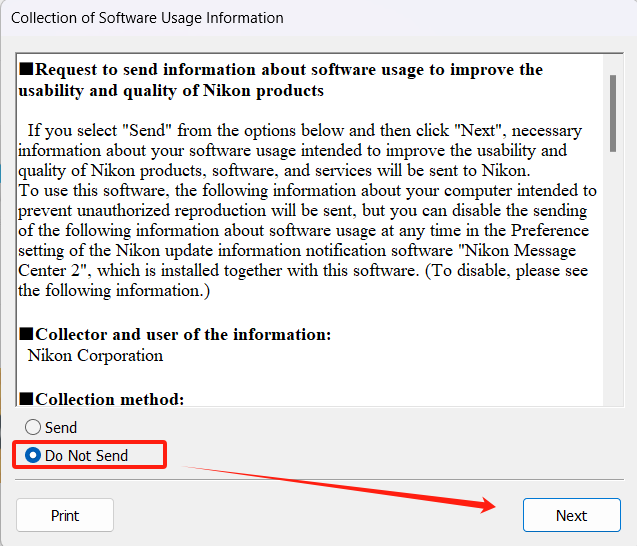Choose the "Do Not Send" radio button circle
Image resolution: width=637 pixels, height=546 pixels.
[x=33, y=455]
